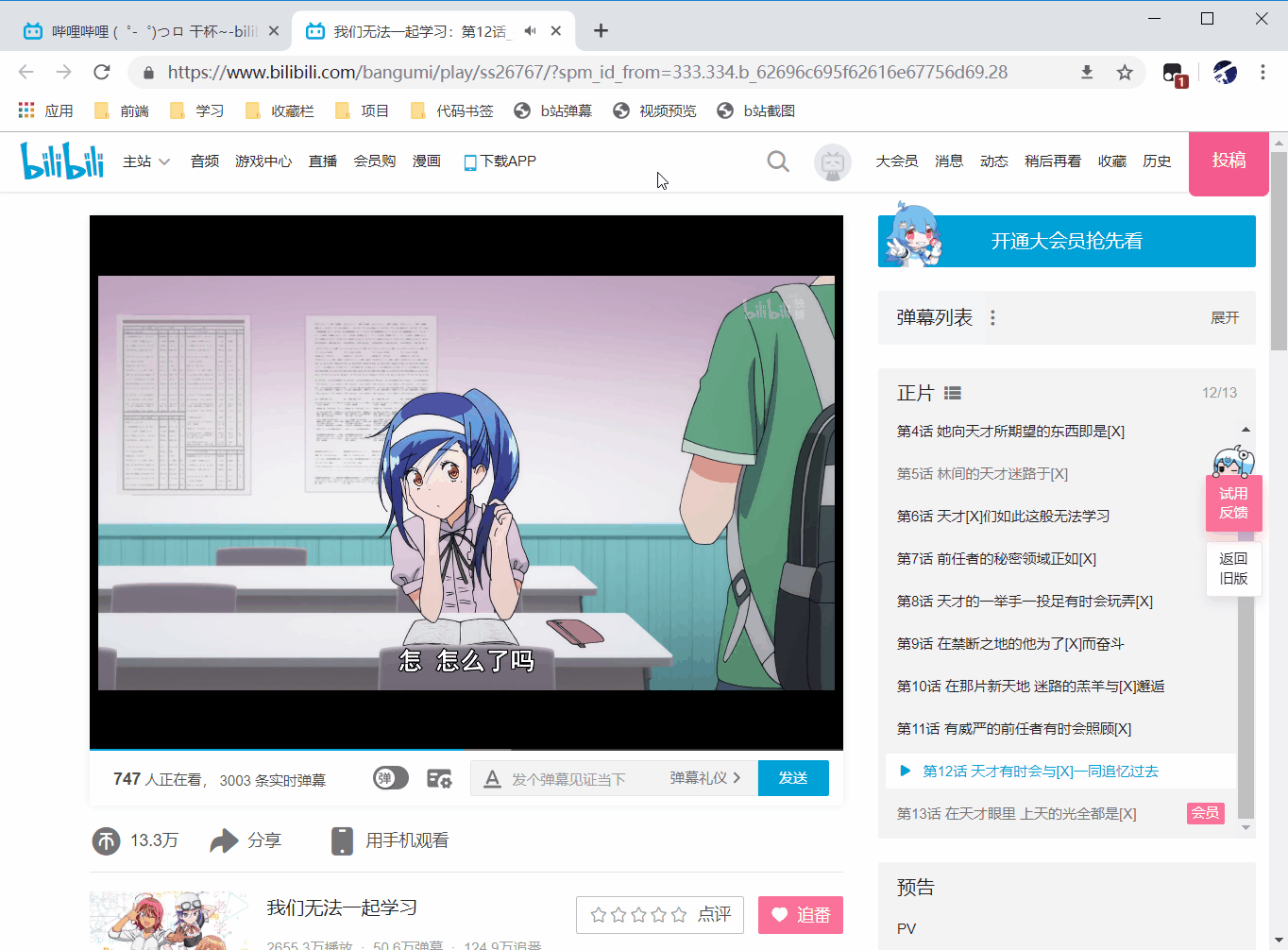Click the video player area
This screenshot has height=950, width=1288.
466,483
